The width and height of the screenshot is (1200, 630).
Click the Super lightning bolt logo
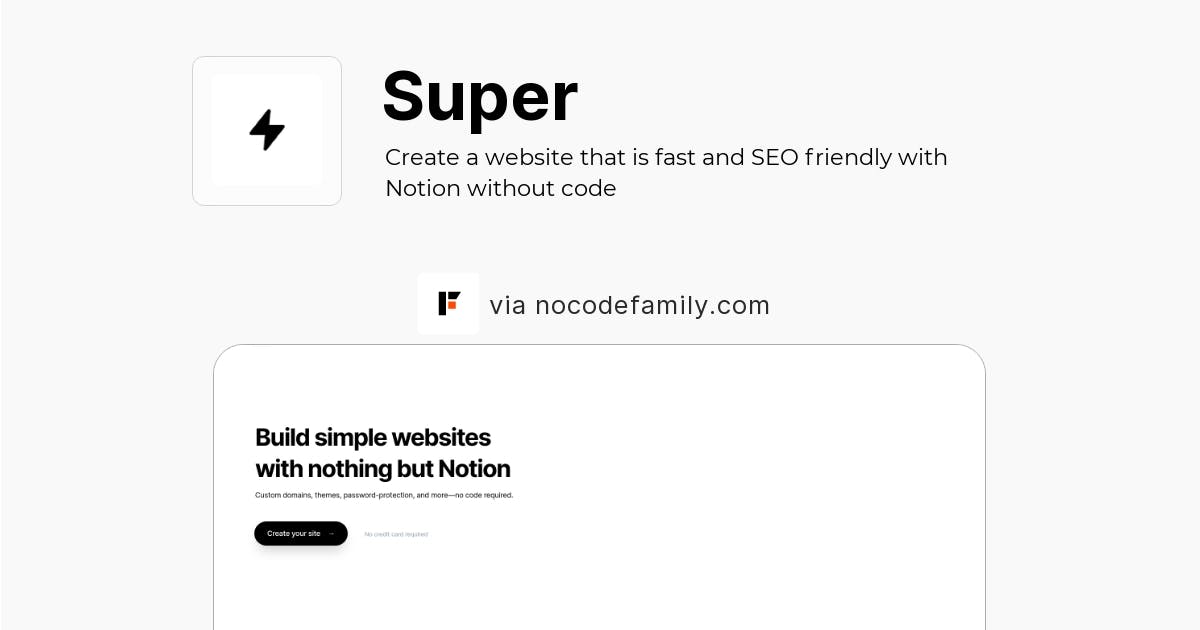click(266, 130)
